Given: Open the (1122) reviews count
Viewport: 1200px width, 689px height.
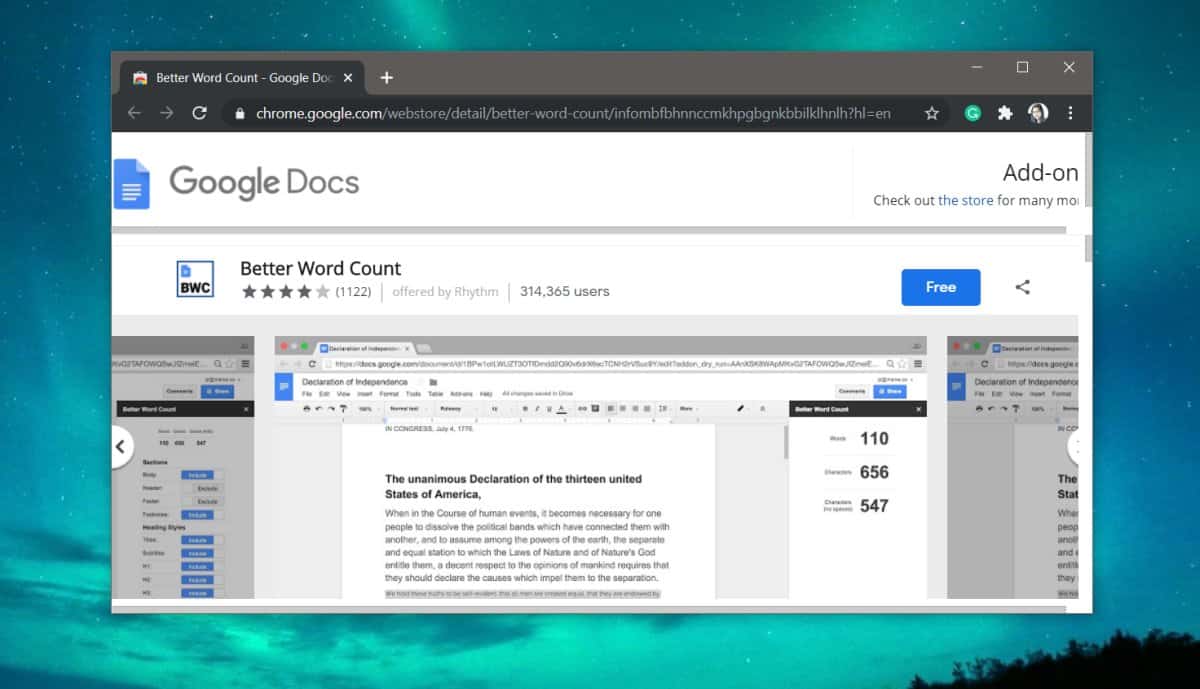Looking at the screenshot, I should pyautogui.click(x=354, y=292).
